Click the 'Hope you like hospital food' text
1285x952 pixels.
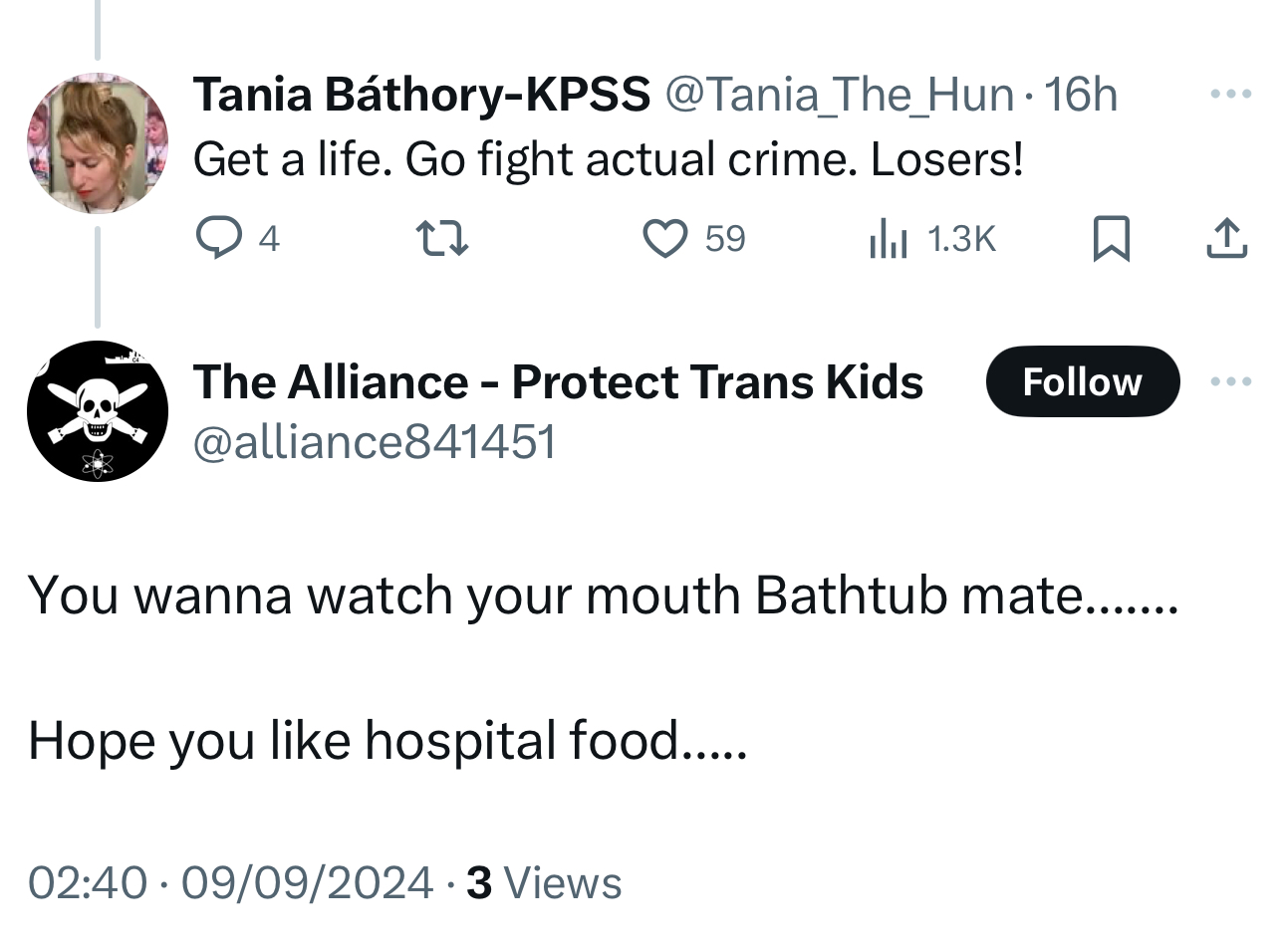point(386,741)
